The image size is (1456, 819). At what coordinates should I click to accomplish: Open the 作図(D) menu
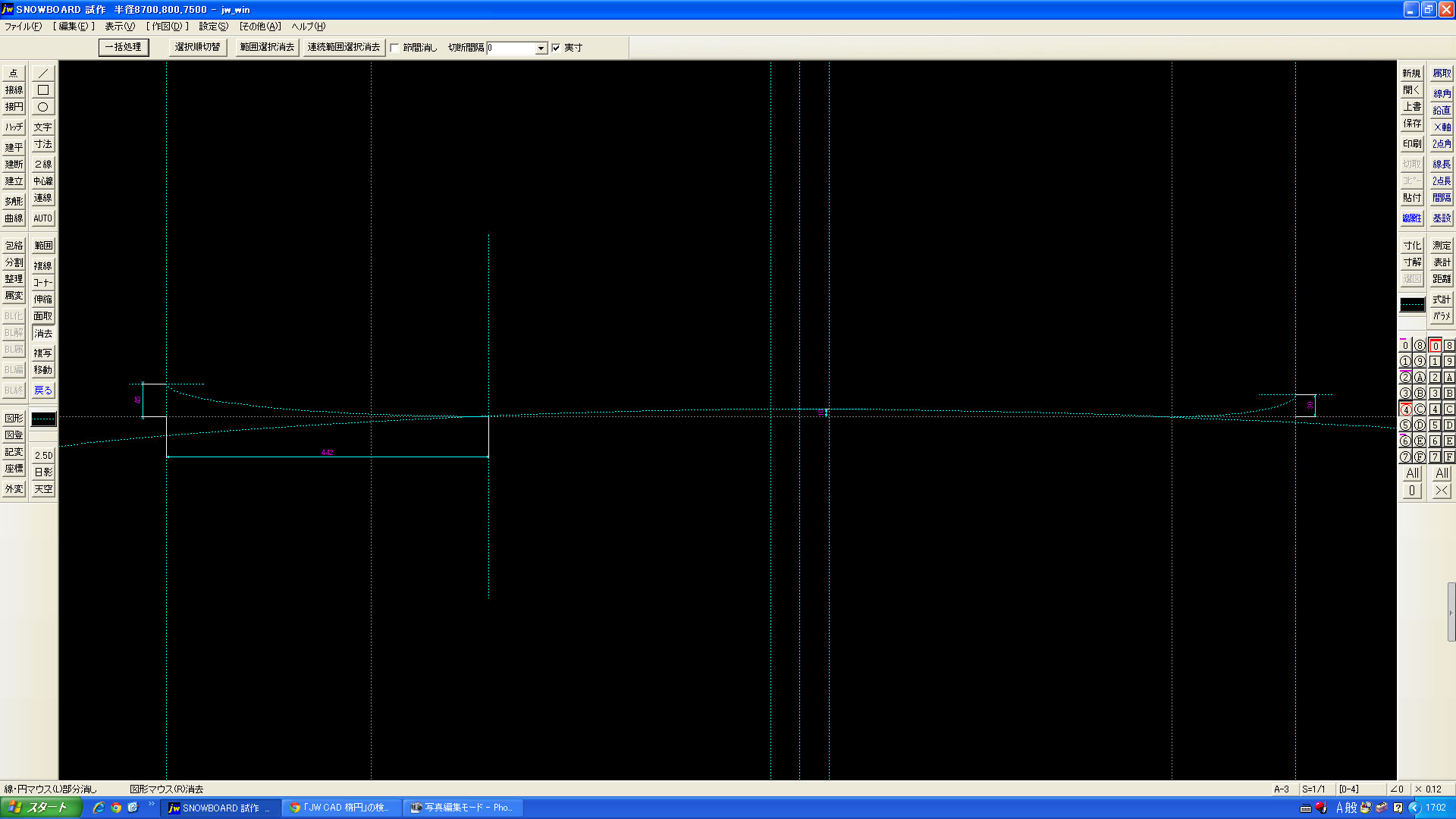click(x=168, y=27)
